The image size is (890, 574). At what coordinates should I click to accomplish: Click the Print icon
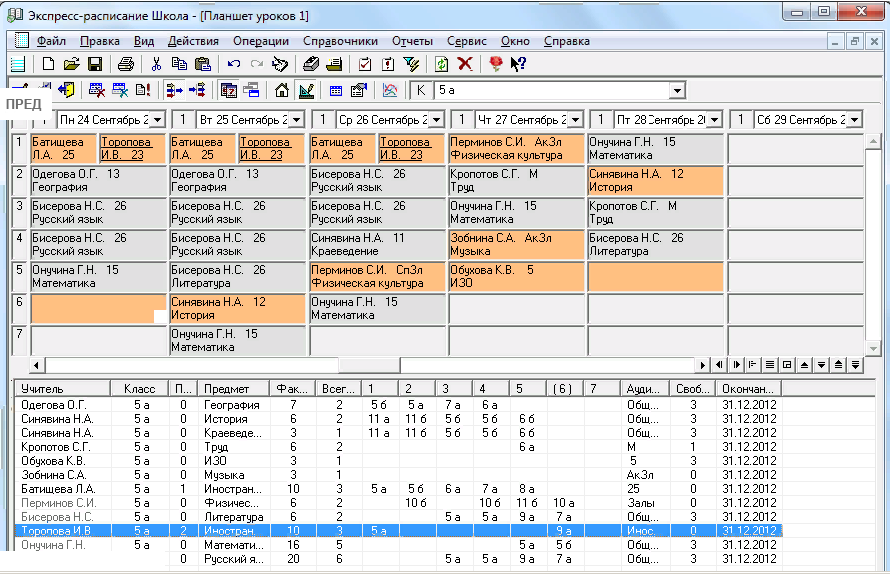coord(126,64)
